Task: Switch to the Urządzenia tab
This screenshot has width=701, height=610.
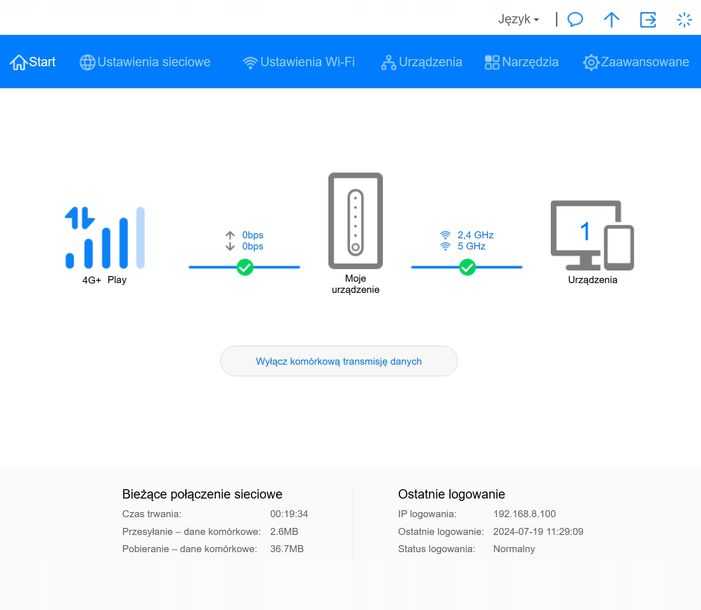Action: click(421, 62)
